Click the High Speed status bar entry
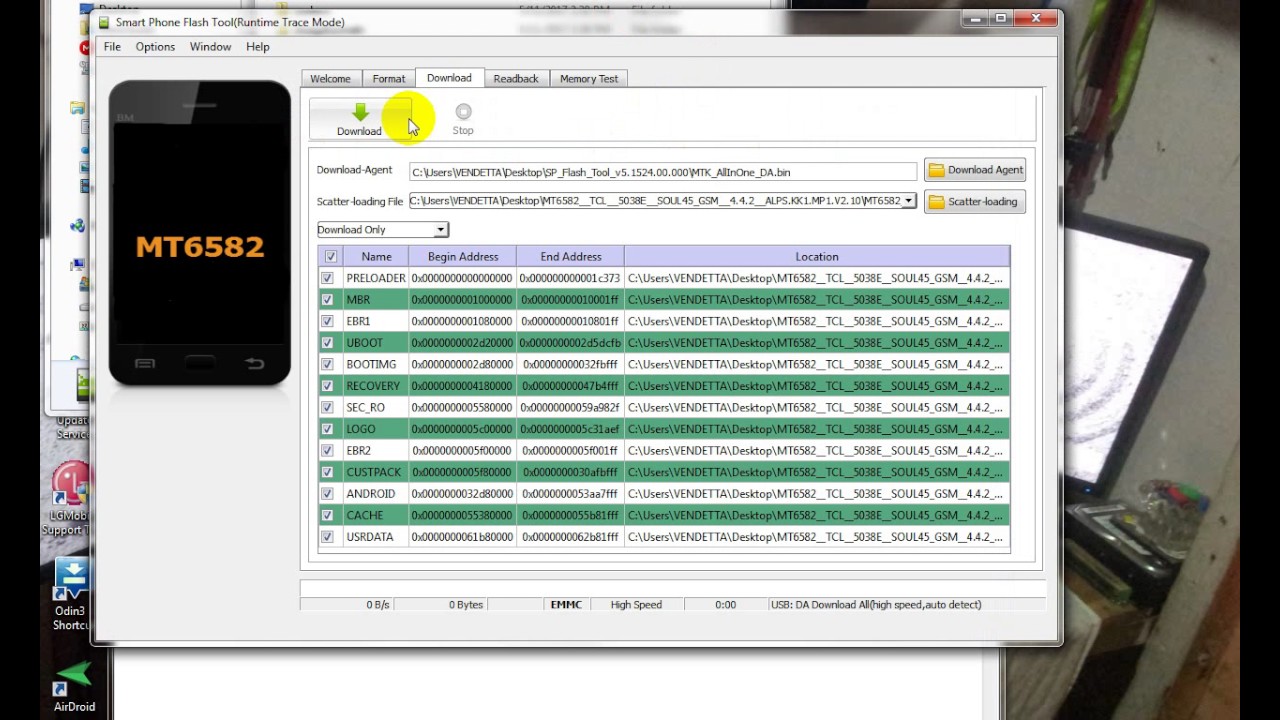This screenshot has height=720, width=1280. point(636,605)
